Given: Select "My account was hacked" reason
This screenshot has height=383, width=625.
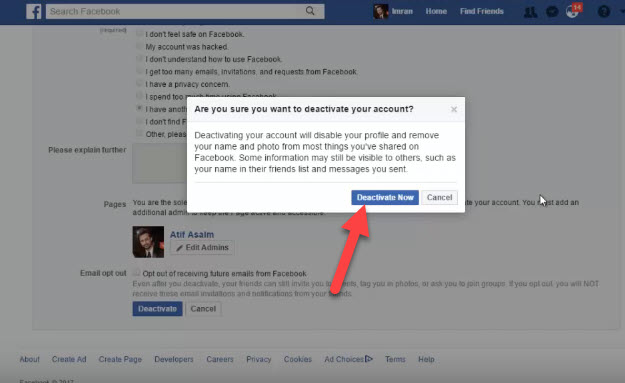Looking at the screenshot, I should 139,46.
